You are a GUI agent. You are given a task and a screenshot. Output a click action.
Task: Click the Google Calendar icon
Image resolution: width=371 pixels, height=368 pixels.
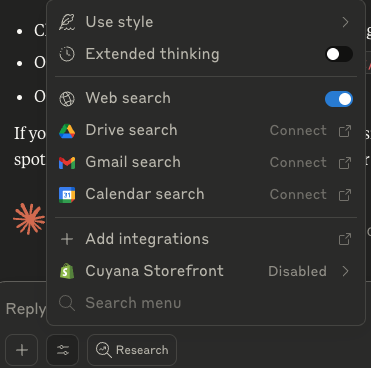[67, 195]
